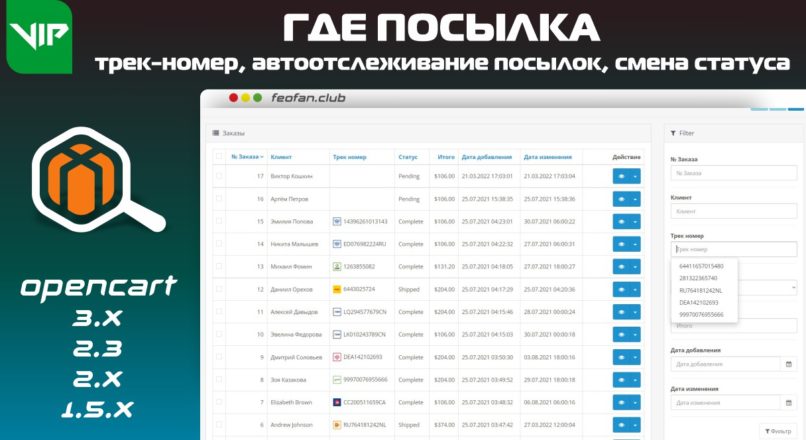
Task: Check the box for order 17
Action: click(219, 176)
